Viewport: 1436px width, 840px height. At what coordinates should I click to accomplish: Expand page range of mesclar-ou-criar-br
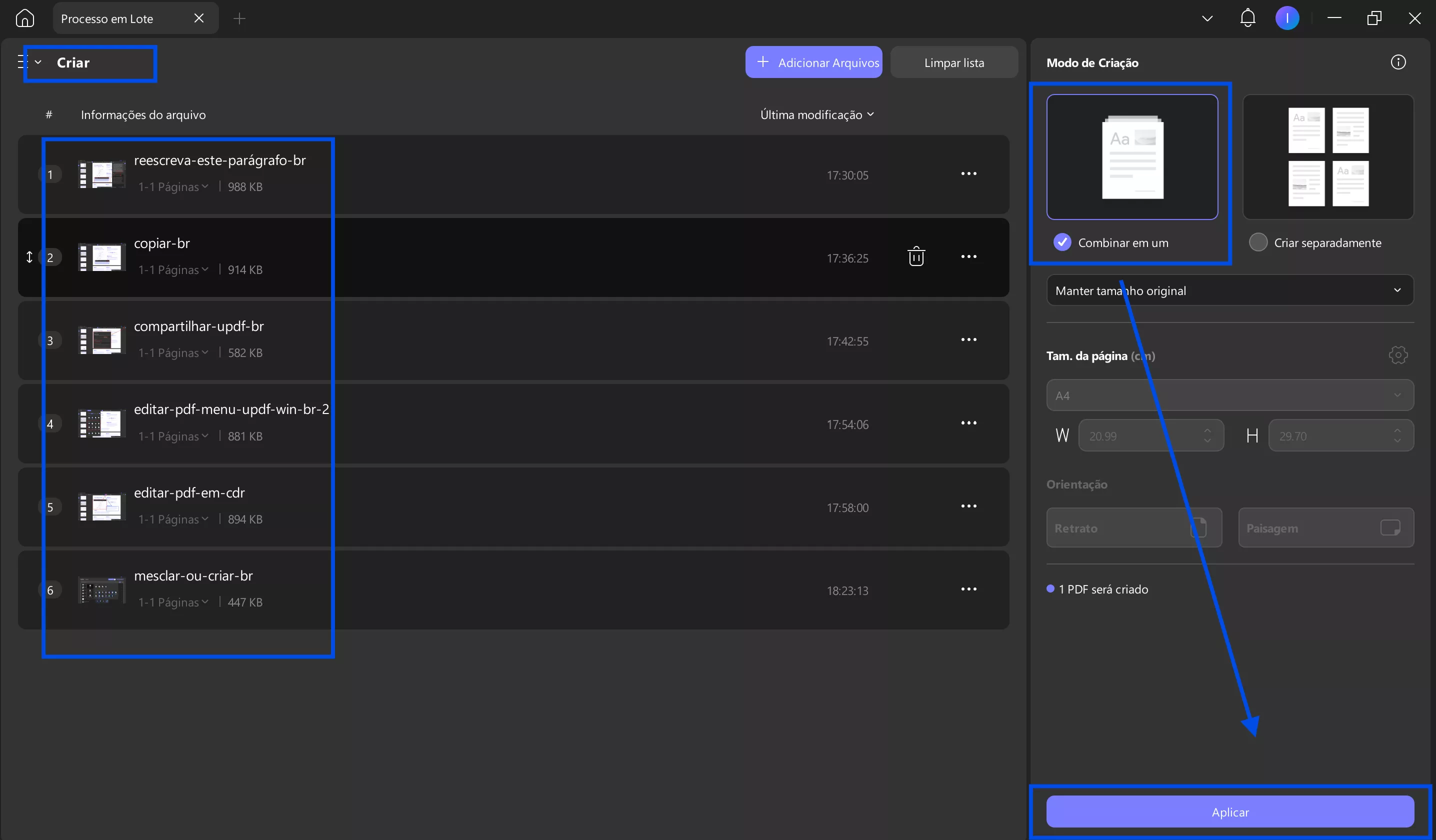coord(173,603)
